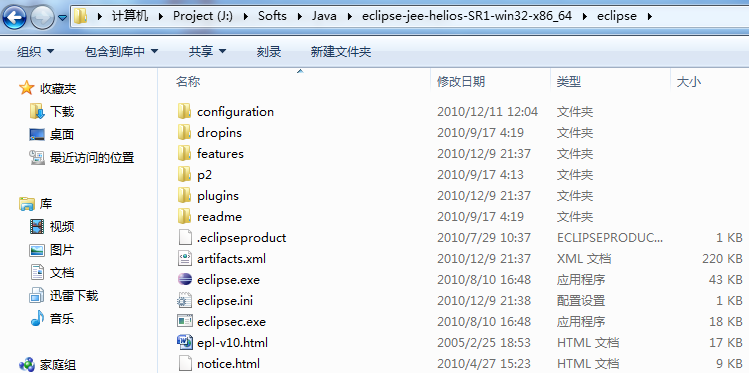
Task: Select 计算机 in the address breadcrumb
Action: coord(130,16)
